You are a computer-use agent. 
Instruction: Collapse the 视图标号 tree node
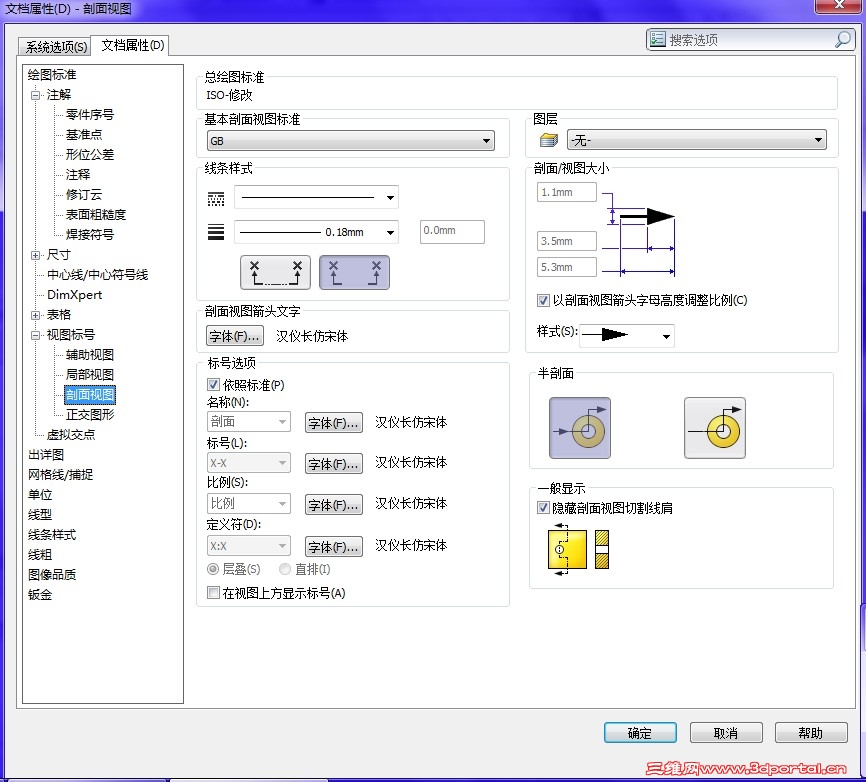35,335
